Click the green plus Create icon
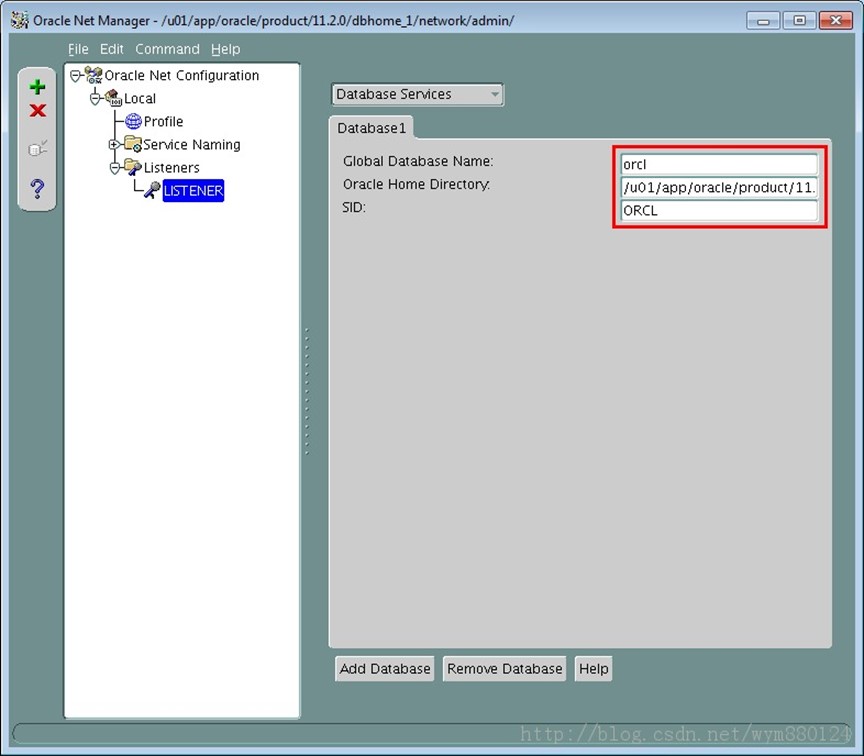The height and width of the screenshot is (756, 864). (x=37, y=87)
